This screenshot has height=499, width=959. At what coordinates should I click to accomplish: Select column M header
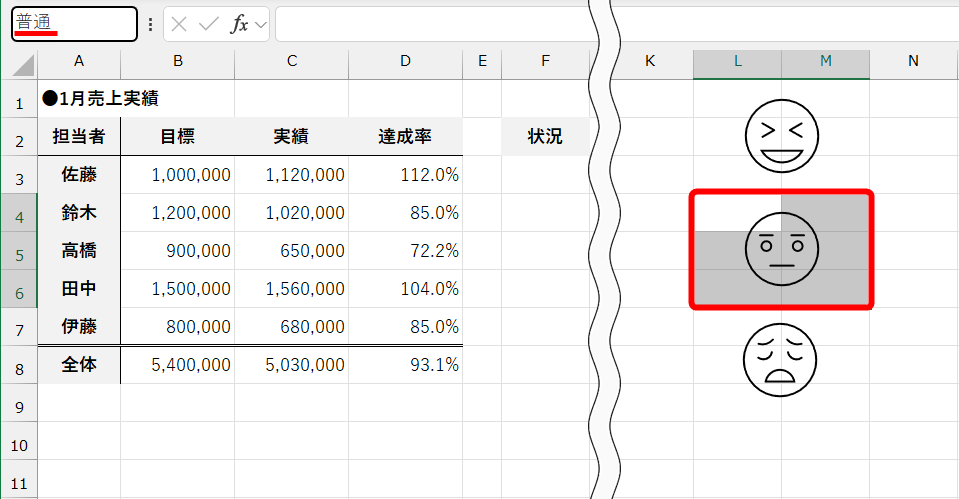[x=826, y=61]
